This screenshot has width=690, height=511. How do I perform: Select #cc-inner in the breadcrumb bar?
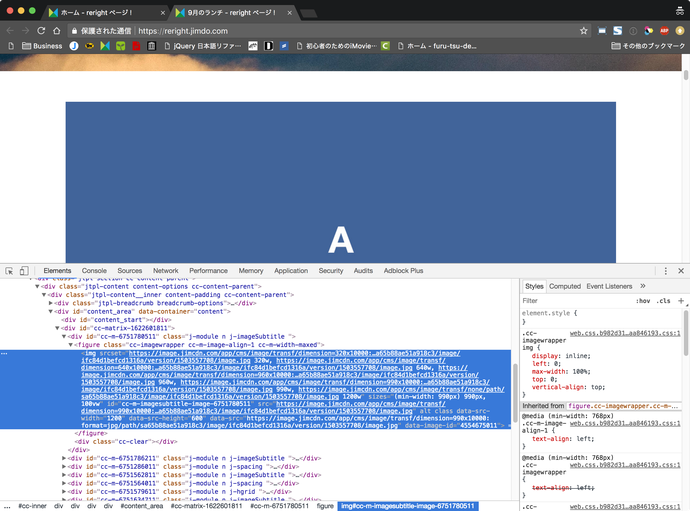(33, 506)
